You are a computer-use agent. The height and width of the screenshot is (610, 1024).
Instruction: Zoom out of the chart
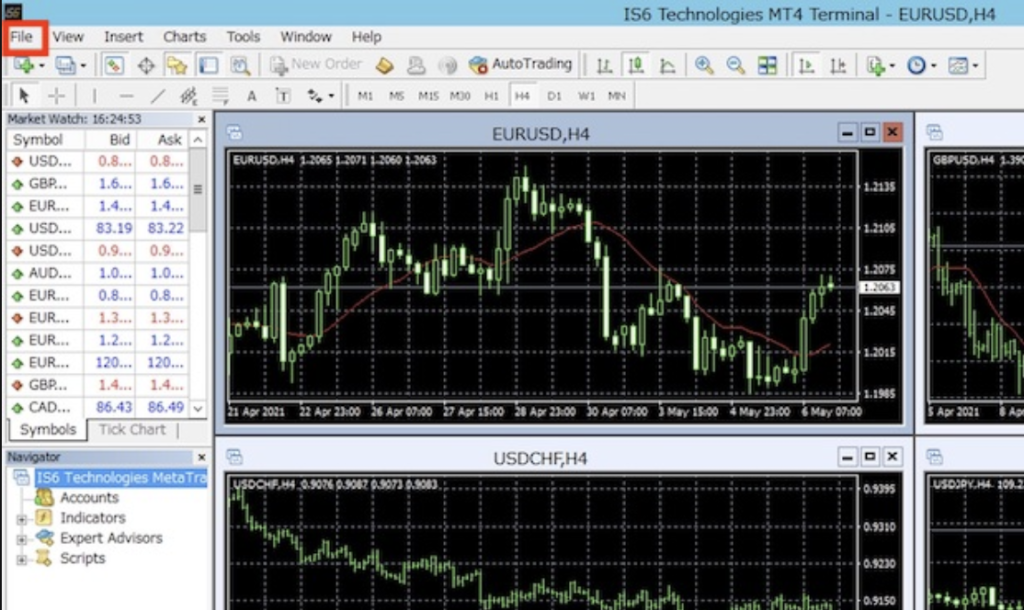[x=735, y=65]
